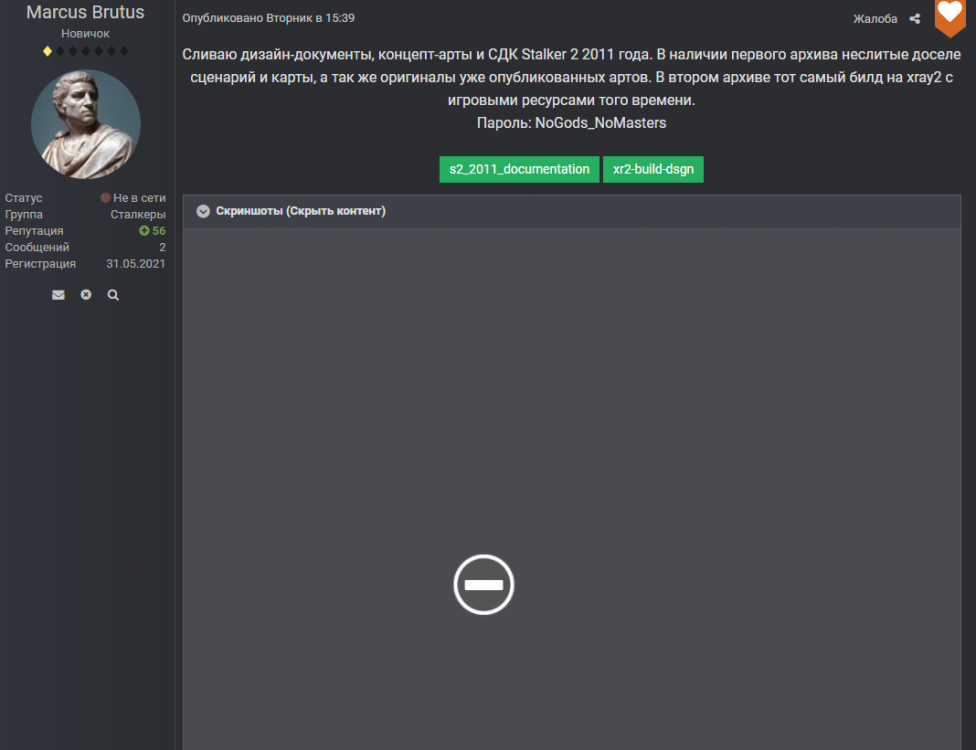
Task: Click the ignore user icon
Action: pos(86,294)
